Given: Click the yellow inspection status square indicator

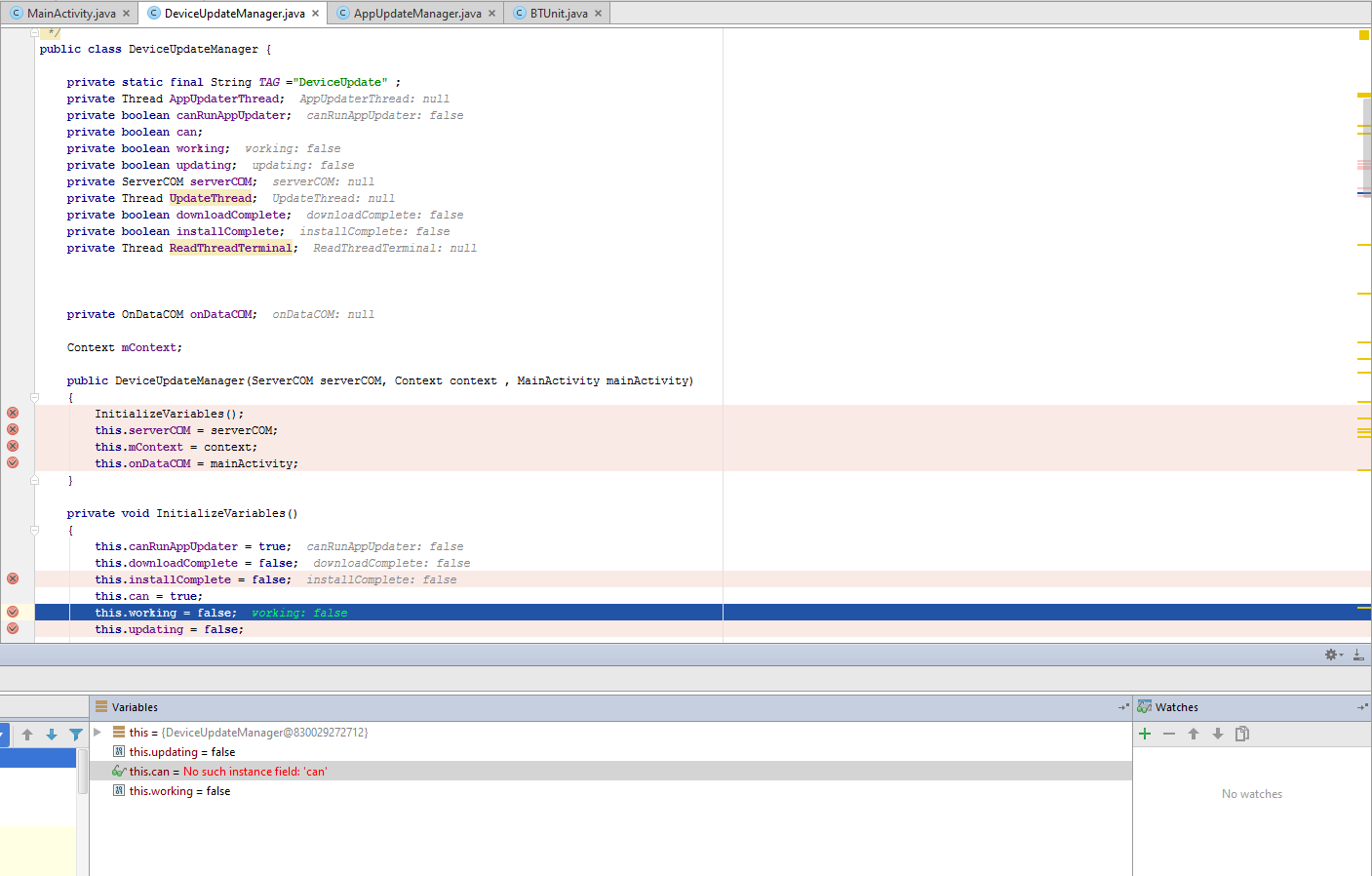Looking at the screenshot, I should (1364, 35).
